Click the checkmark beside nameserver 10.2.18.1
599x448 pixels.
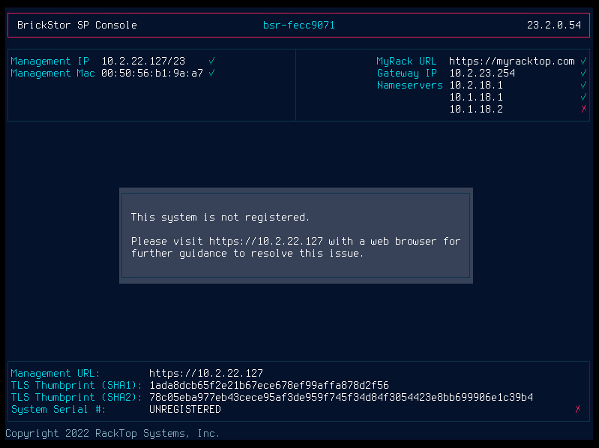point(583,85)
